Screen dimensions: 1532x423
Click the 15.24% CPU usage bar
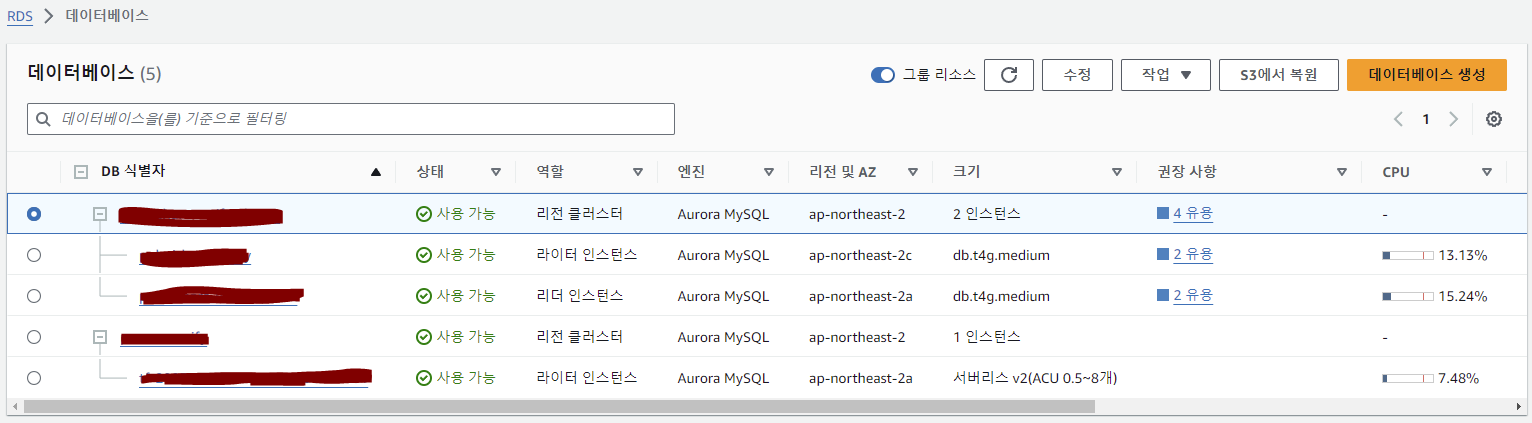(x=1407, y=297)
